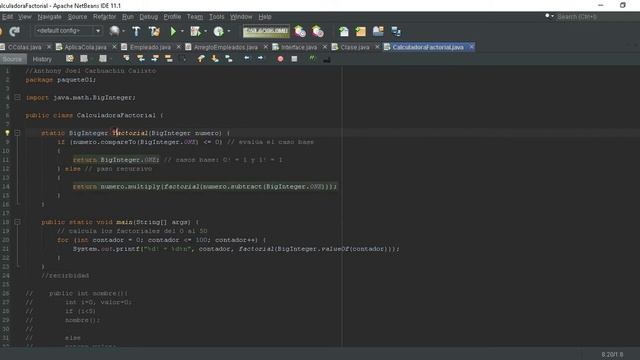Click Shift Line Right arrow icon
The height and width of the screenshot is (360, 640).
coord(260,59)
